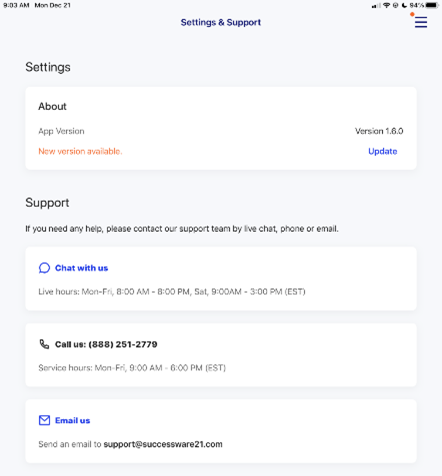Open Chat with us link
Screen dimensions: 442x476
81,268
